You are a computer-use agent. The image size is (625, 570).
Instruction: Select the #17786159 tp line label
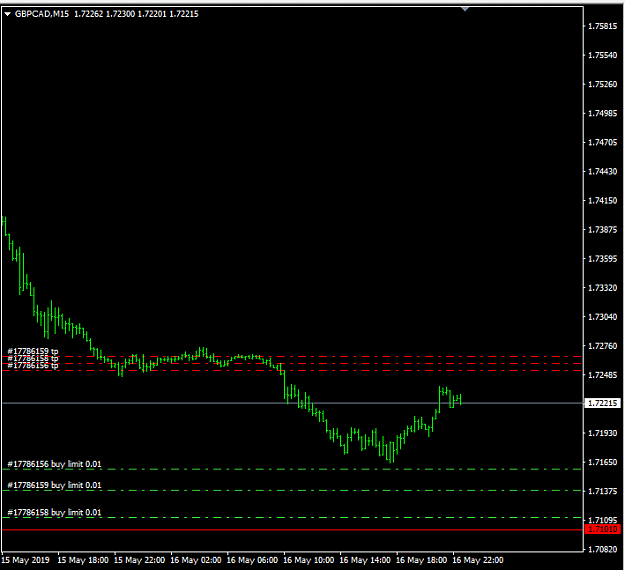pyautogui.click(x=33, y=351)
